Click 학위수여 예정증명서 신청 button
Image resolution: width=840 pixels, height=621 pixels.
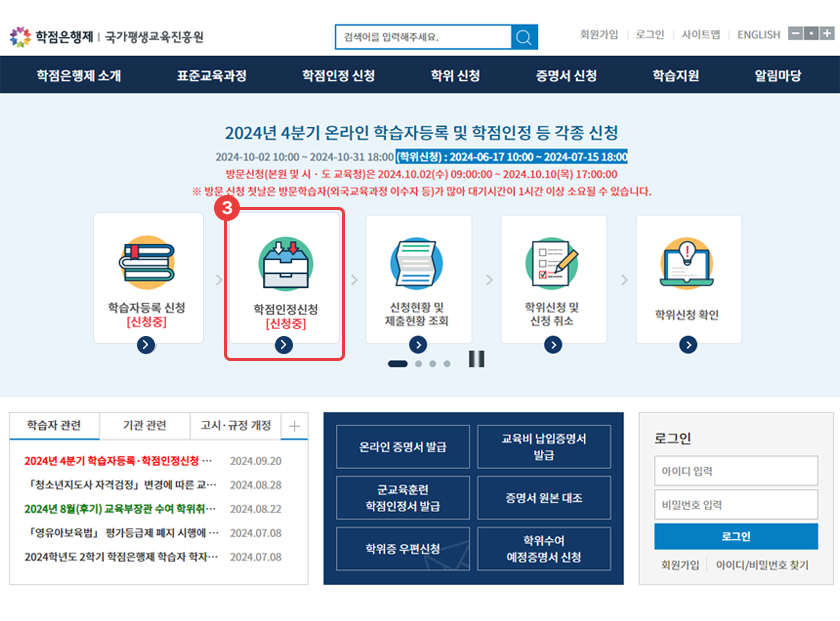544,549
